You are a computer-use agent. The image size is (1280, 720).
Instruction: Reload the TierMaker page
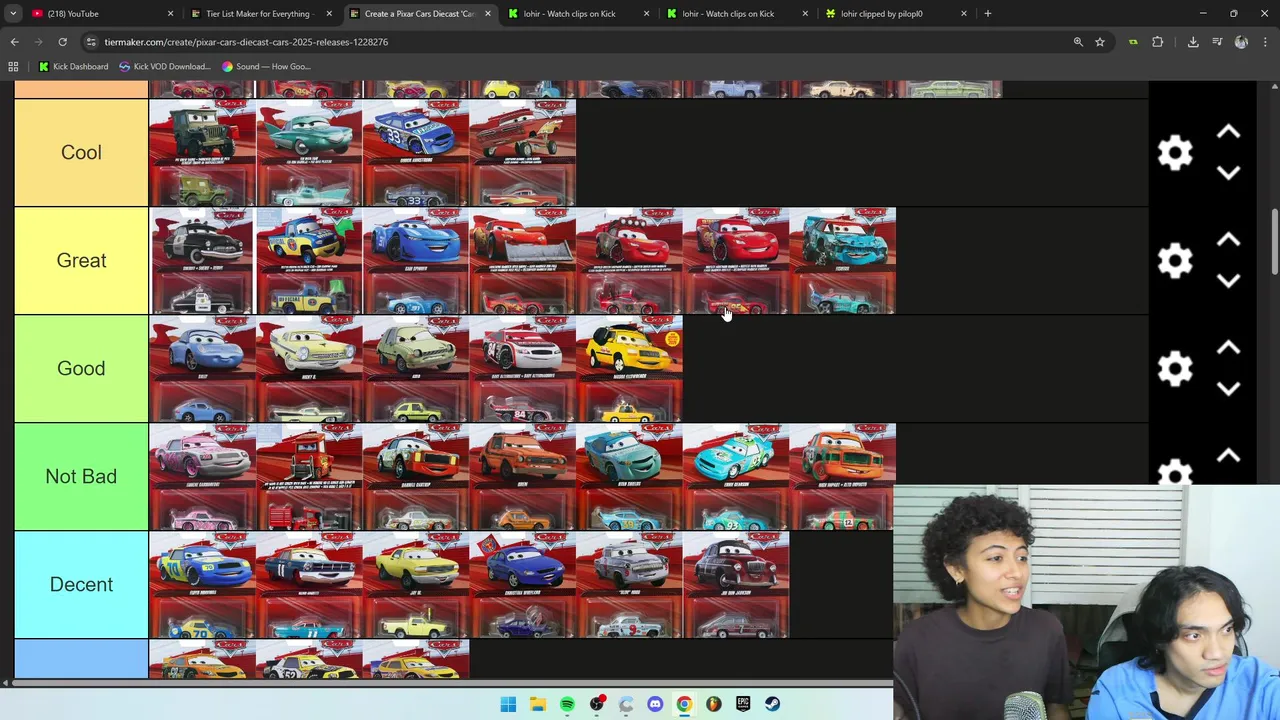click(62, 42)
